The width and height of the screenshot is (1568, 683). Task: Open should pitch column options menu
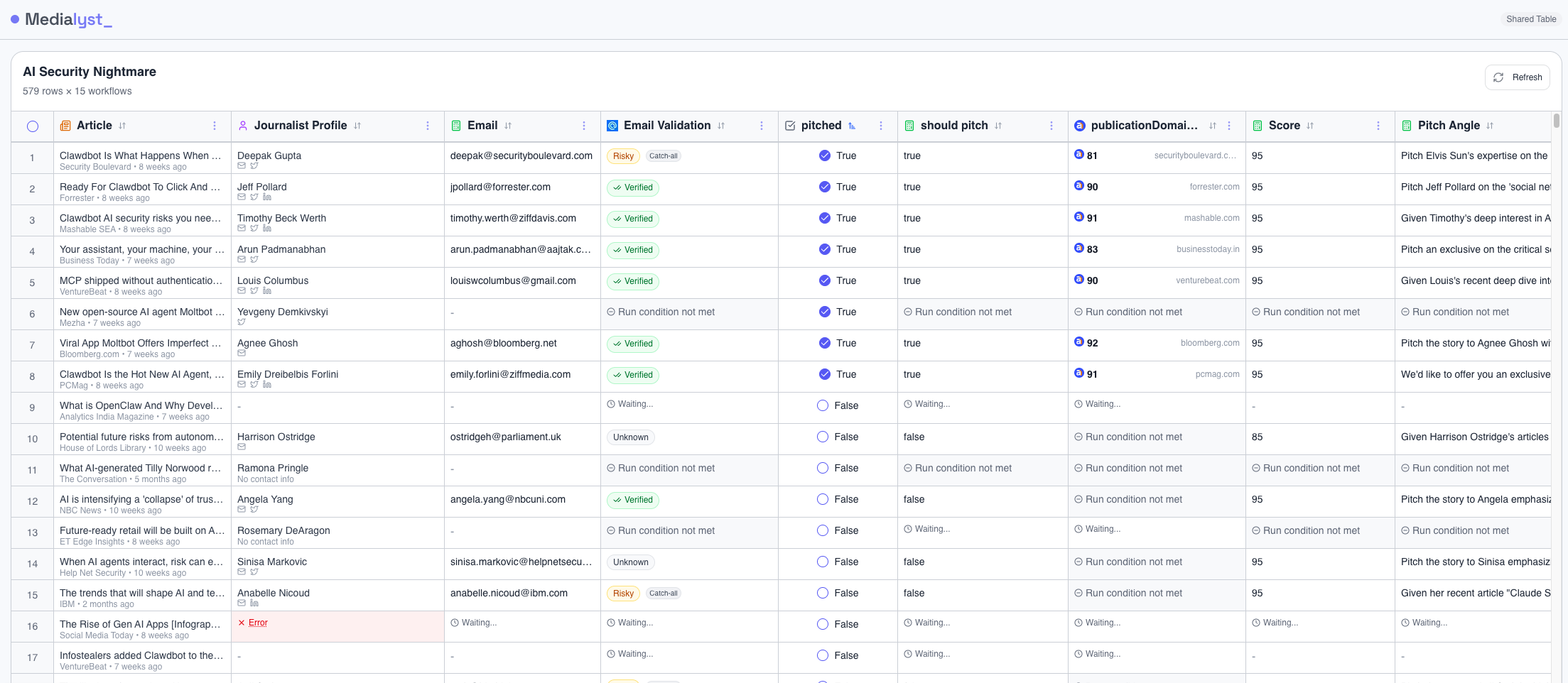coord(1051,126)
